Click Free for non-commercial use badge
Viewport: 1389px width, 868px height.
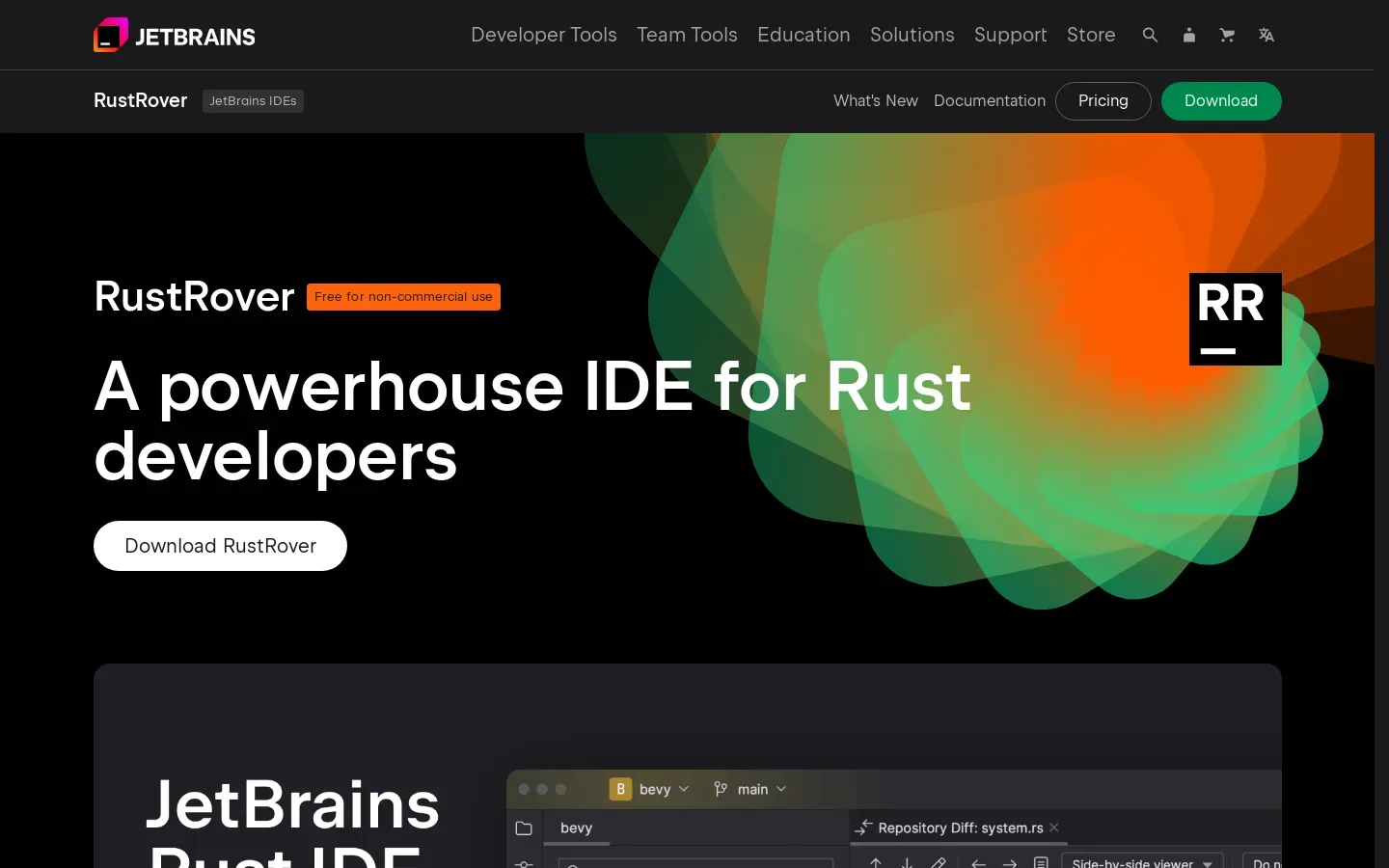coord(403,297)
